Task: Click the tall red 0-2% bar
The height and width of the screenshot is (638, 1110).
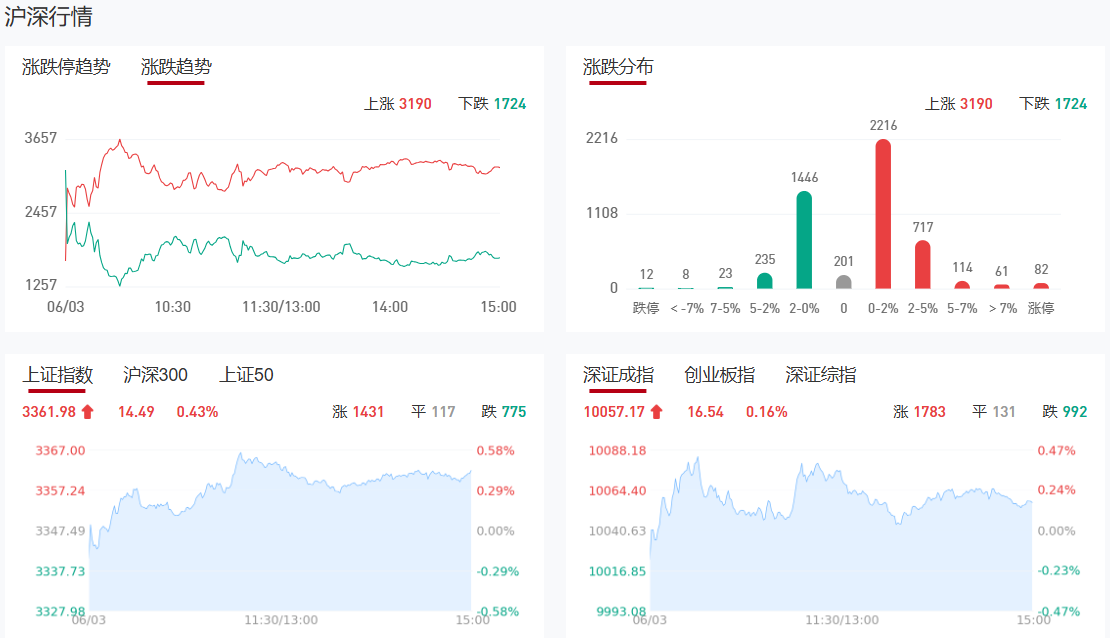Action: tap(883, 214)
